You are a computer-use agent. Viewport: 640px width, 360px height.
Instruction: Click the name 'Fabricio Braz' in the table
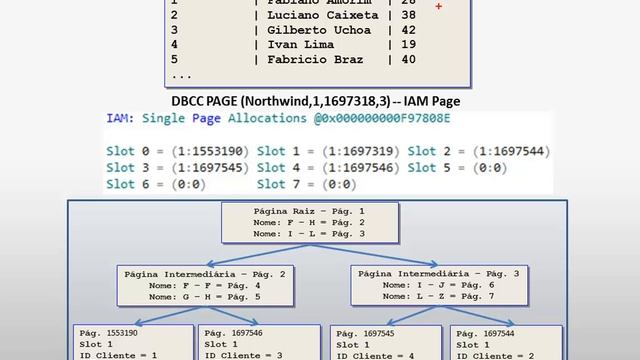(315, 60)
